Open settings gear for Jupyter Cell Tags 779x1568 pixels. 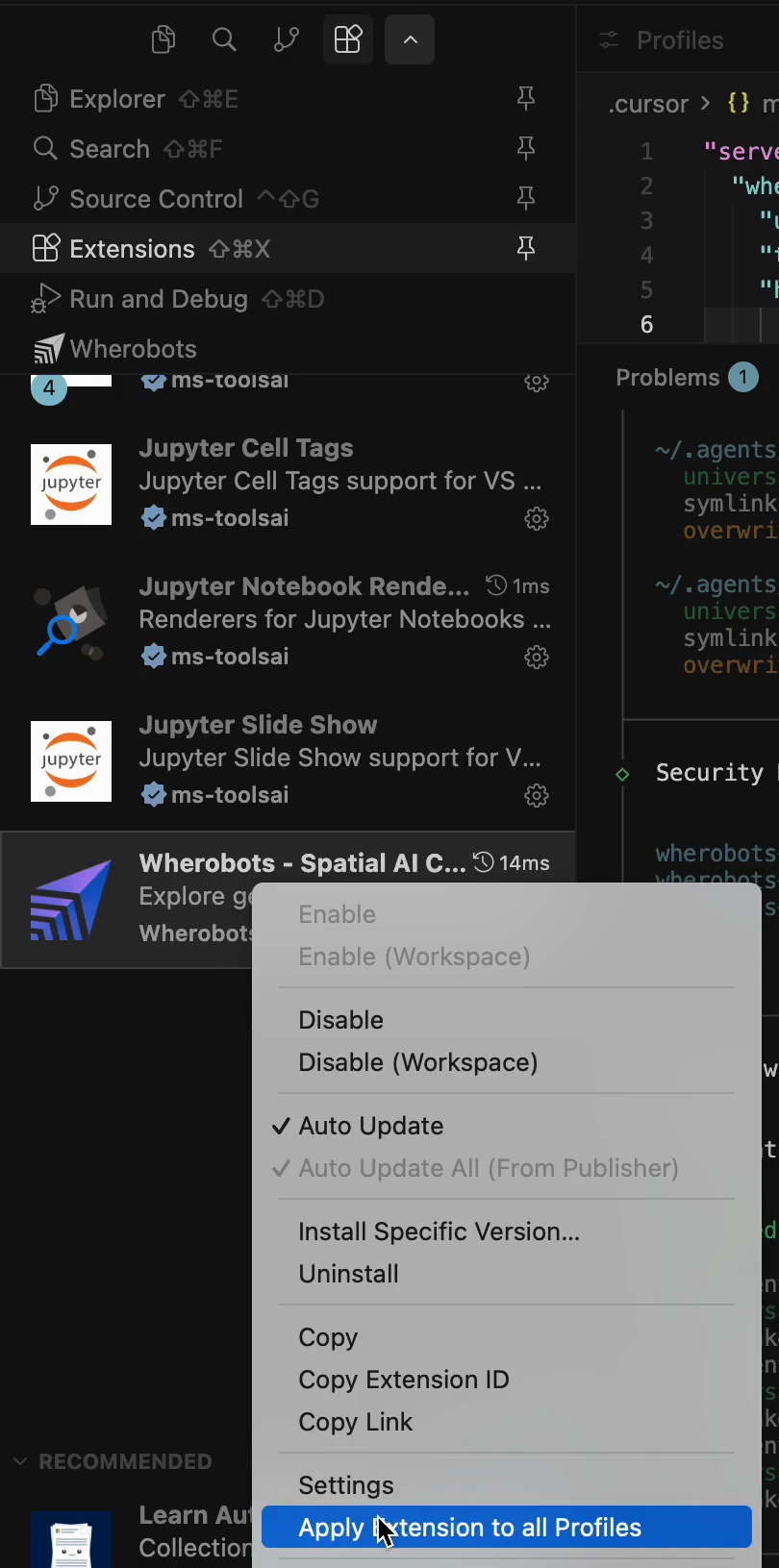pos(536,518)
